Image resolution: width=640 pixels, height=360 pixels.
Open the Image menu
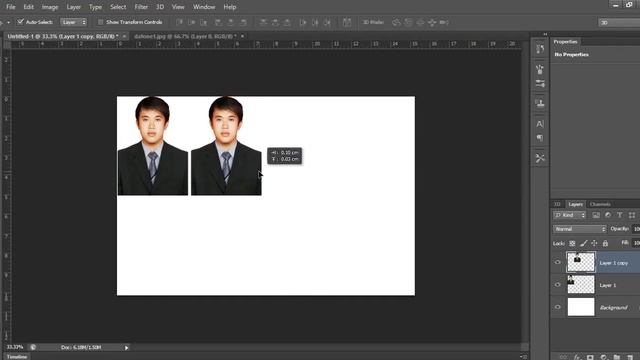(x=50, y=7)
